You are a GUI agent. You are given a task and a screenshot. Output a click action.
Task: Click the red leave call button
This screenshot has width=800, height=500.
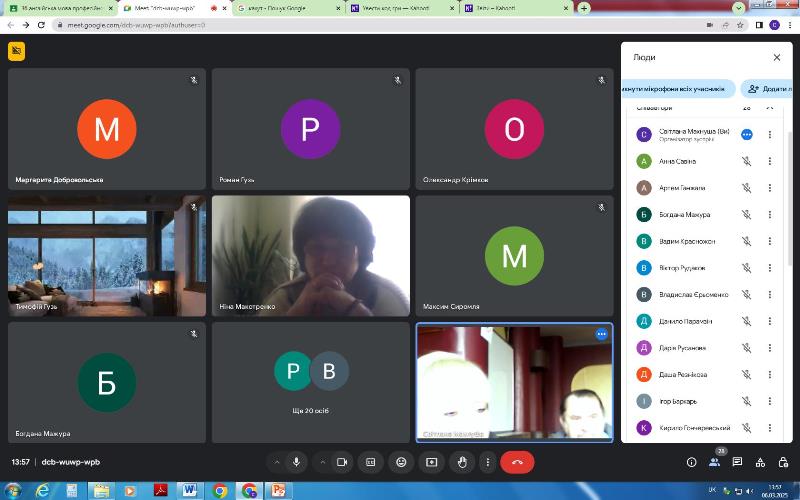(517, 462)
